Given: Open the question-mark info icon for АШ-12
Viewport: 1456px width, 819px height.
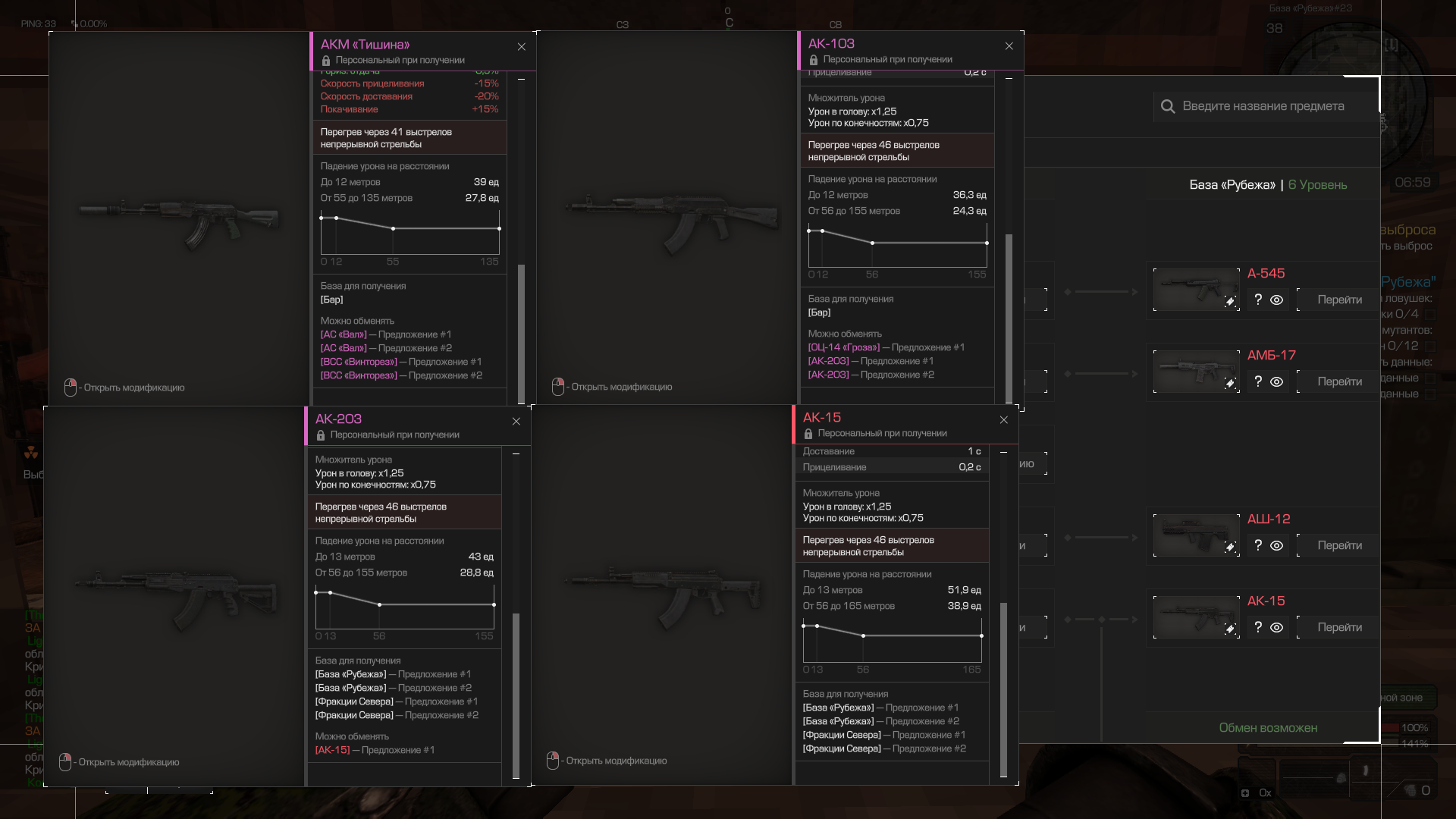Looking at the screenshot, I should pos(1258,545).
